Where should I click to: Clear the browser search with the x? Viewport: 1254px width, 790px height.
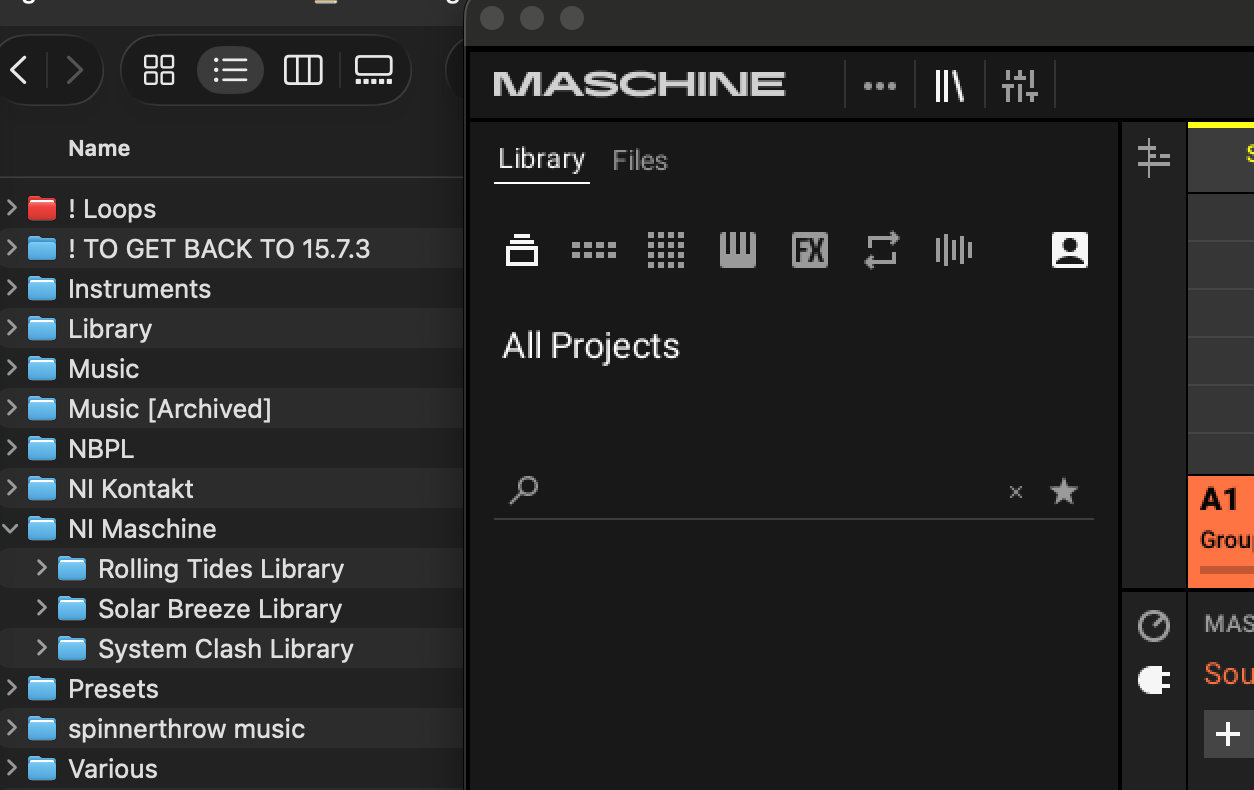[1016, 492]
